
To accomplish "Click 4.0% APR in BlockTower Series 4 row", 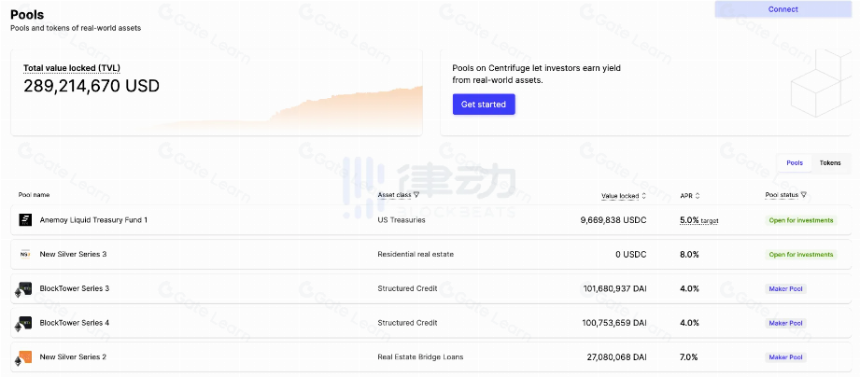I will (x=689, y=323).
